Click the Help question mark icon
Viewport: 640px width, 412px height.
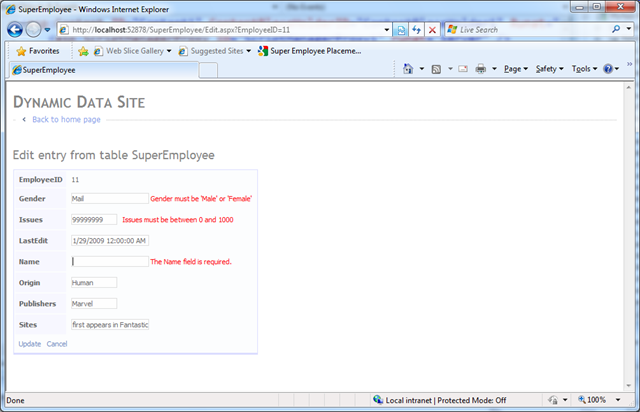608,69
